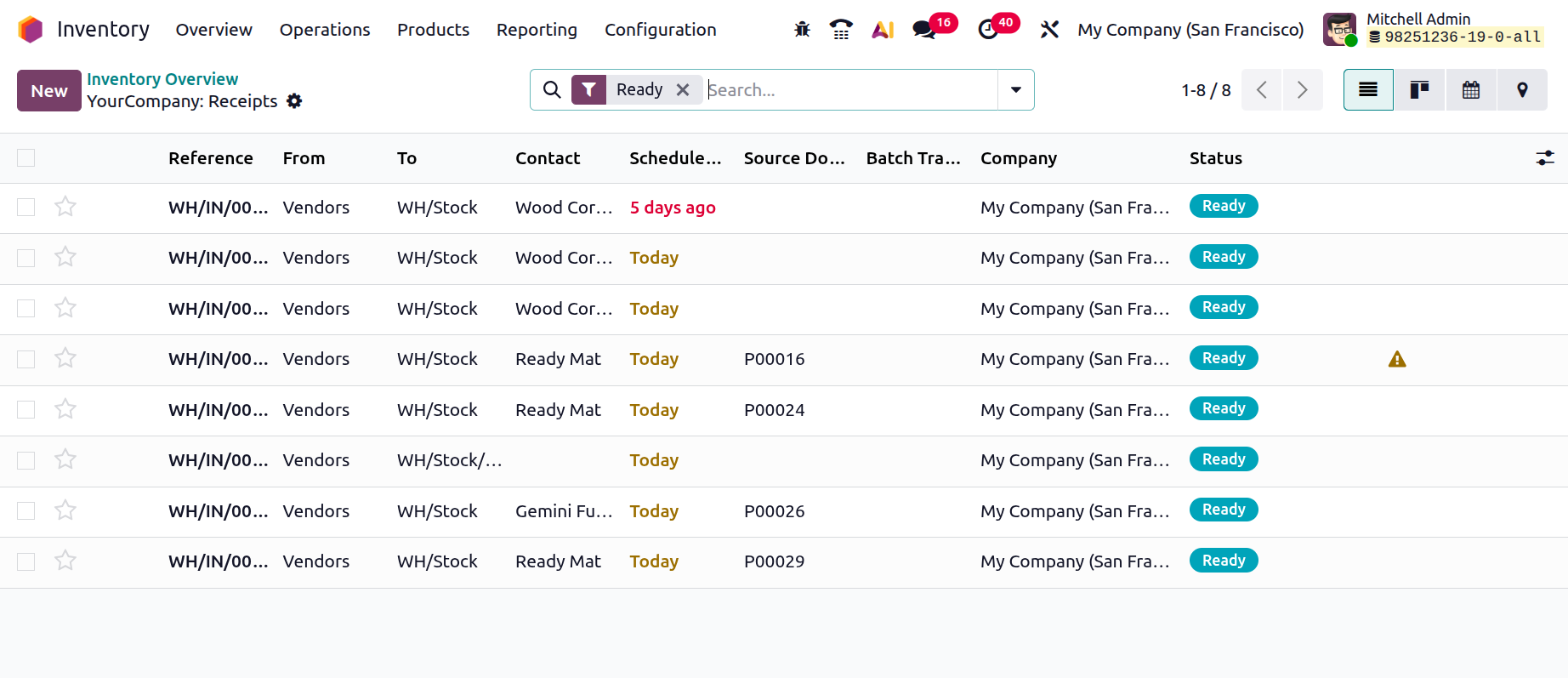The height and width of the screenshot is (678, 1568).
Task: Toggle the select-all header checkbox
Action: pos(26,158)
